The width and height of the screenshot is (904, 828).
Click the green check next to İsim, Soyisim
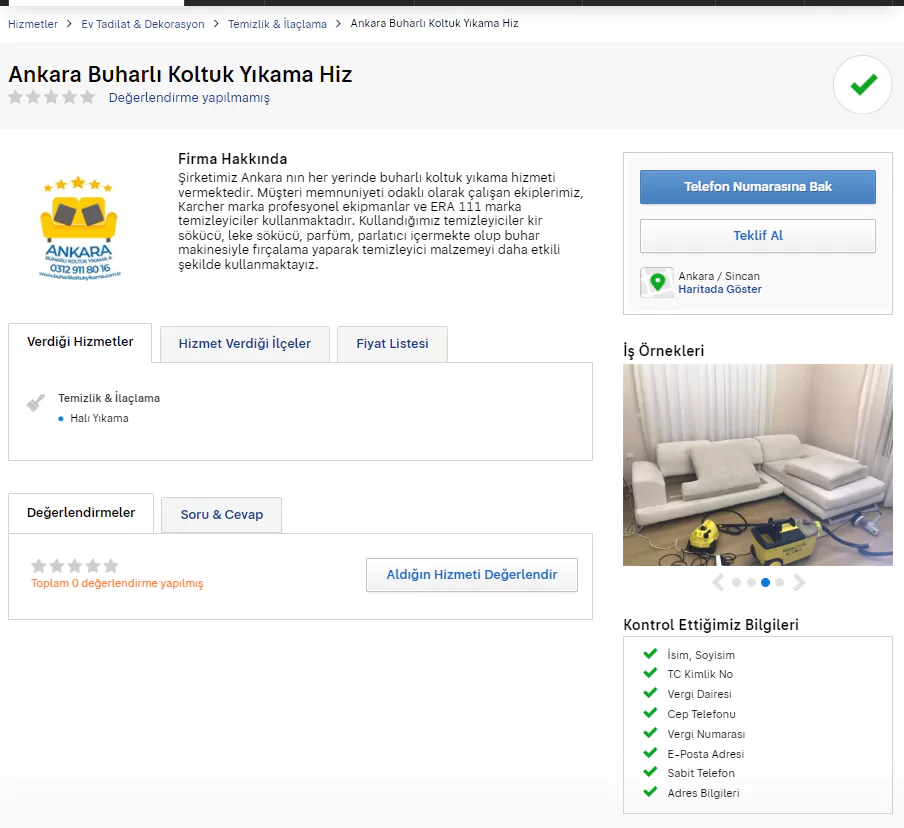pyautogui.click(x=650, y=654)
